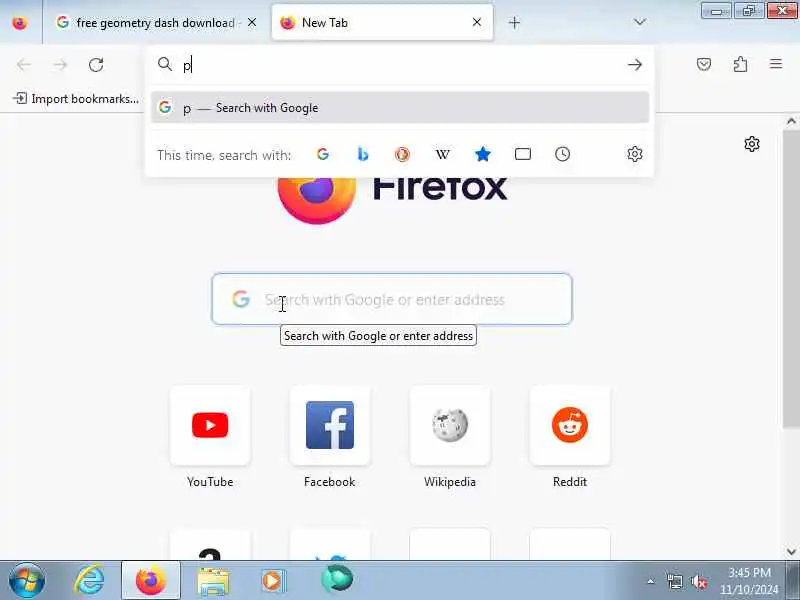Open the Extensions puzzle icon
This screenshot has width=800, height=600.
point(740,64)
